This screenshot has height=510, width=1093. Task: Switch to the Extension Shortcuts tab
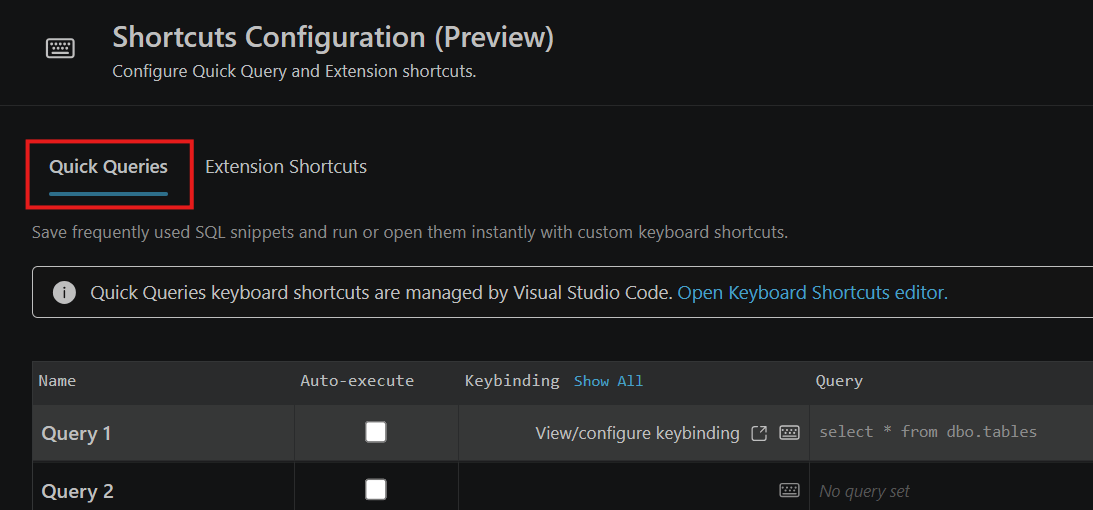(x=286, y=167)
